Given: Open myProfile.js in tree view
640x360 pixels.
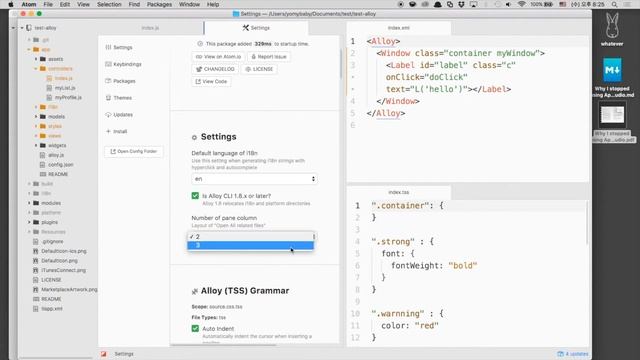Looking at the screenshot, I should point(68,98).
